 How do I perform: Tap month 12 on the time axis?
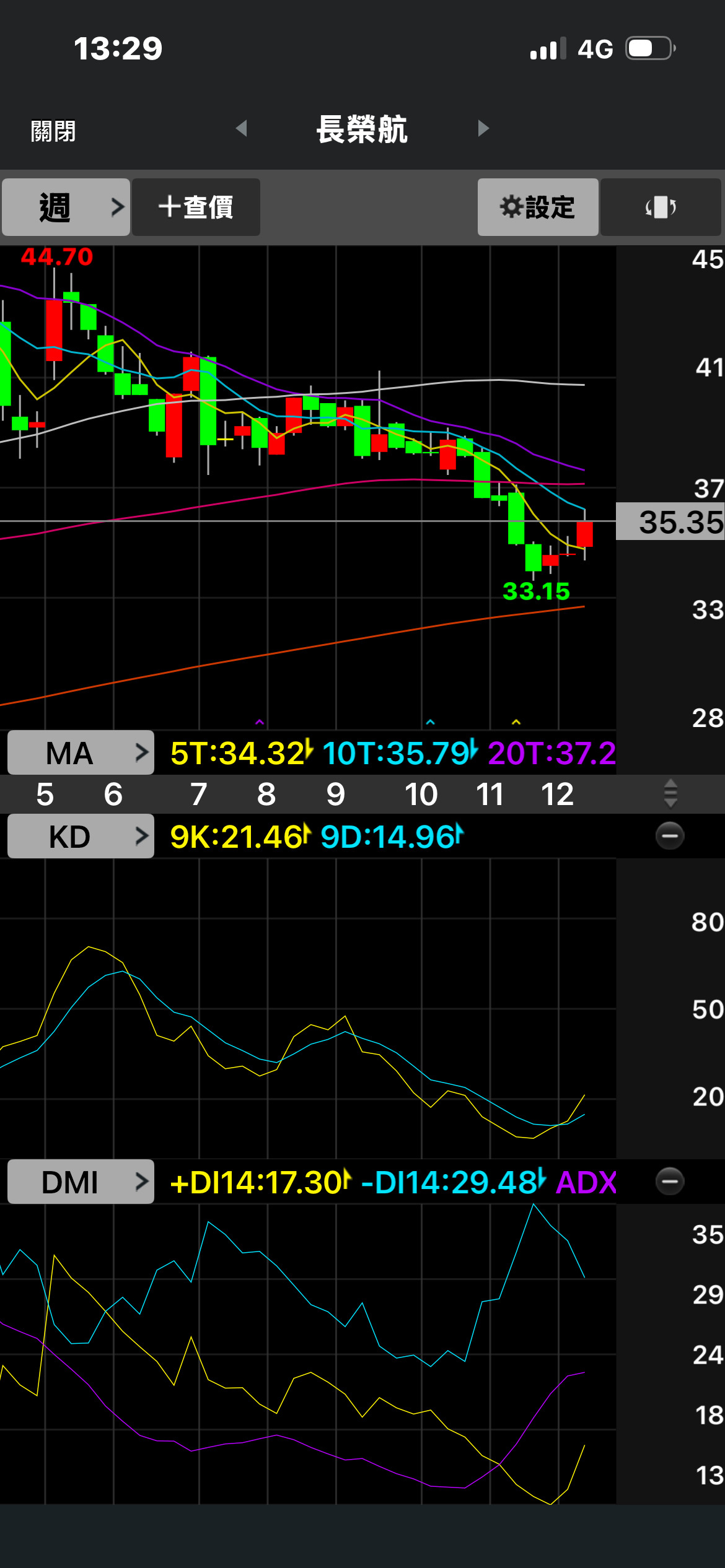click(x=557, y=794)
